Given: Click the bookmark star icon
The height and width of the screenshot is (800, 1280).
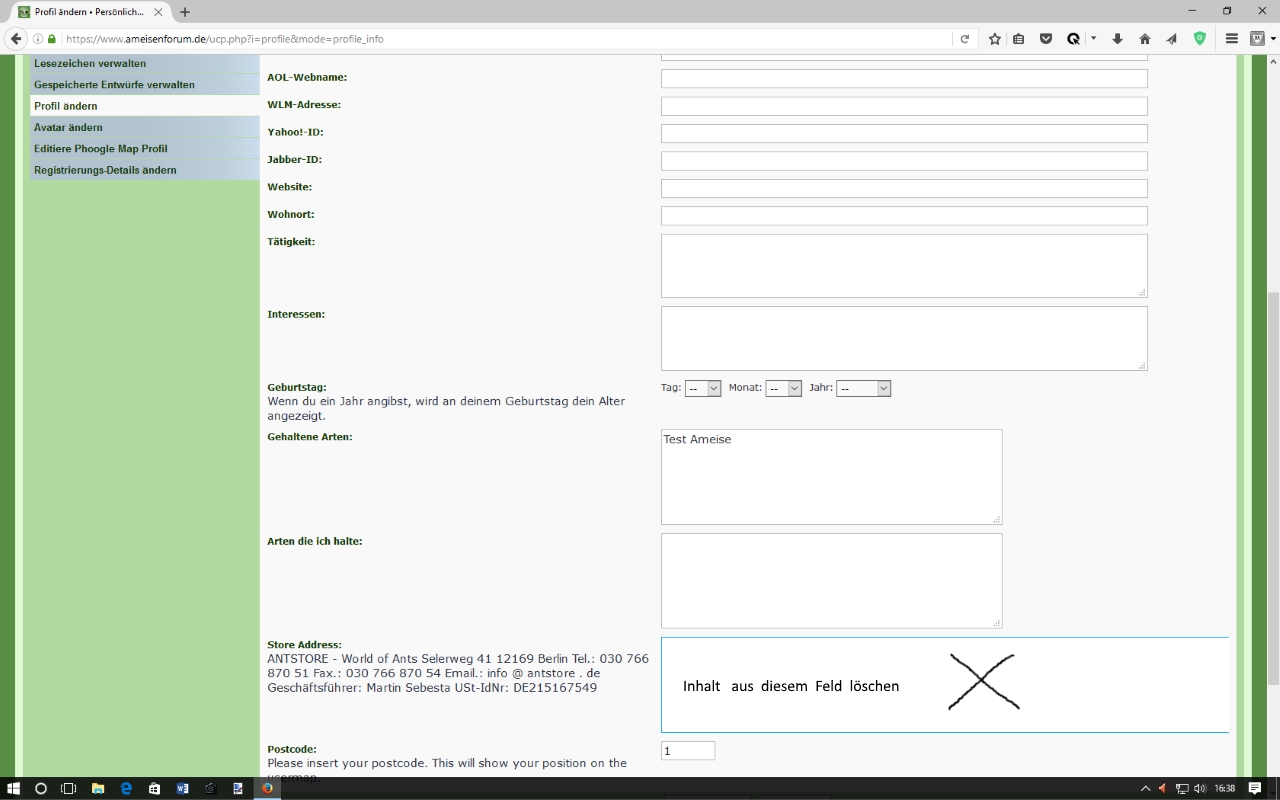Looking at the screenshot, I should [x=994, y=39].
